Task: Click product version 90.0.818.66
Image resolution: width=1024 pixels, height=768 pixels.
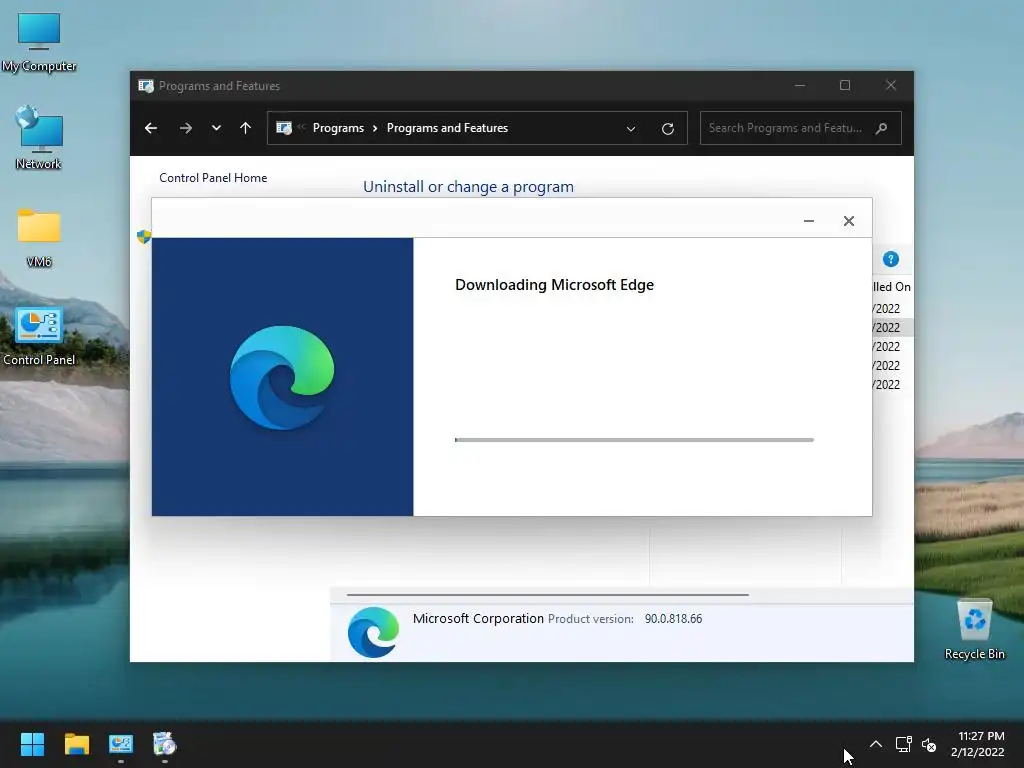Action: coord(673,618)
